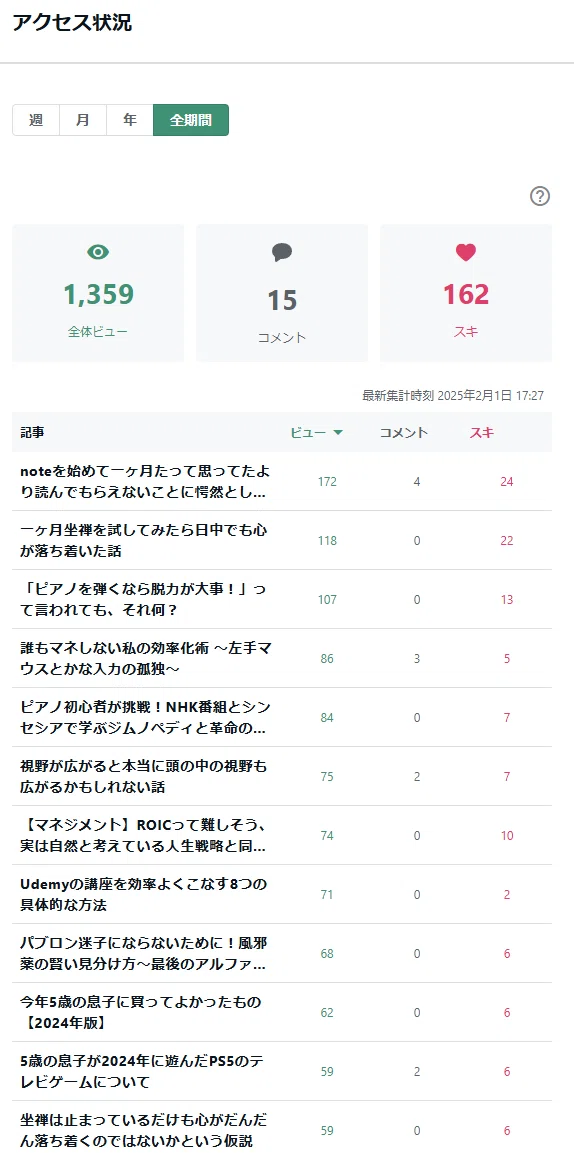This screenshot has height=1153, width=574.
Task: Select the 年 period tab
Action: [x=130, y=120]
